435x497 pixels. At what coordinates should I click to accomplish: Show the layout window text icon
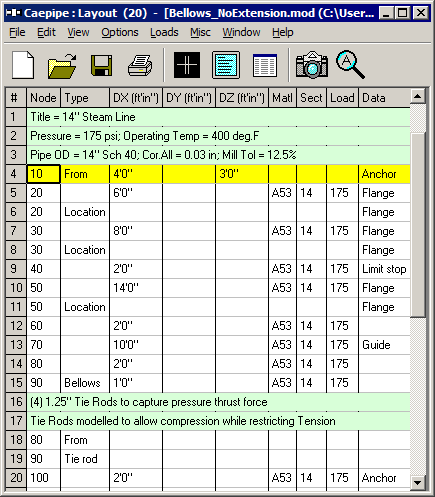[x=226, y=65]
